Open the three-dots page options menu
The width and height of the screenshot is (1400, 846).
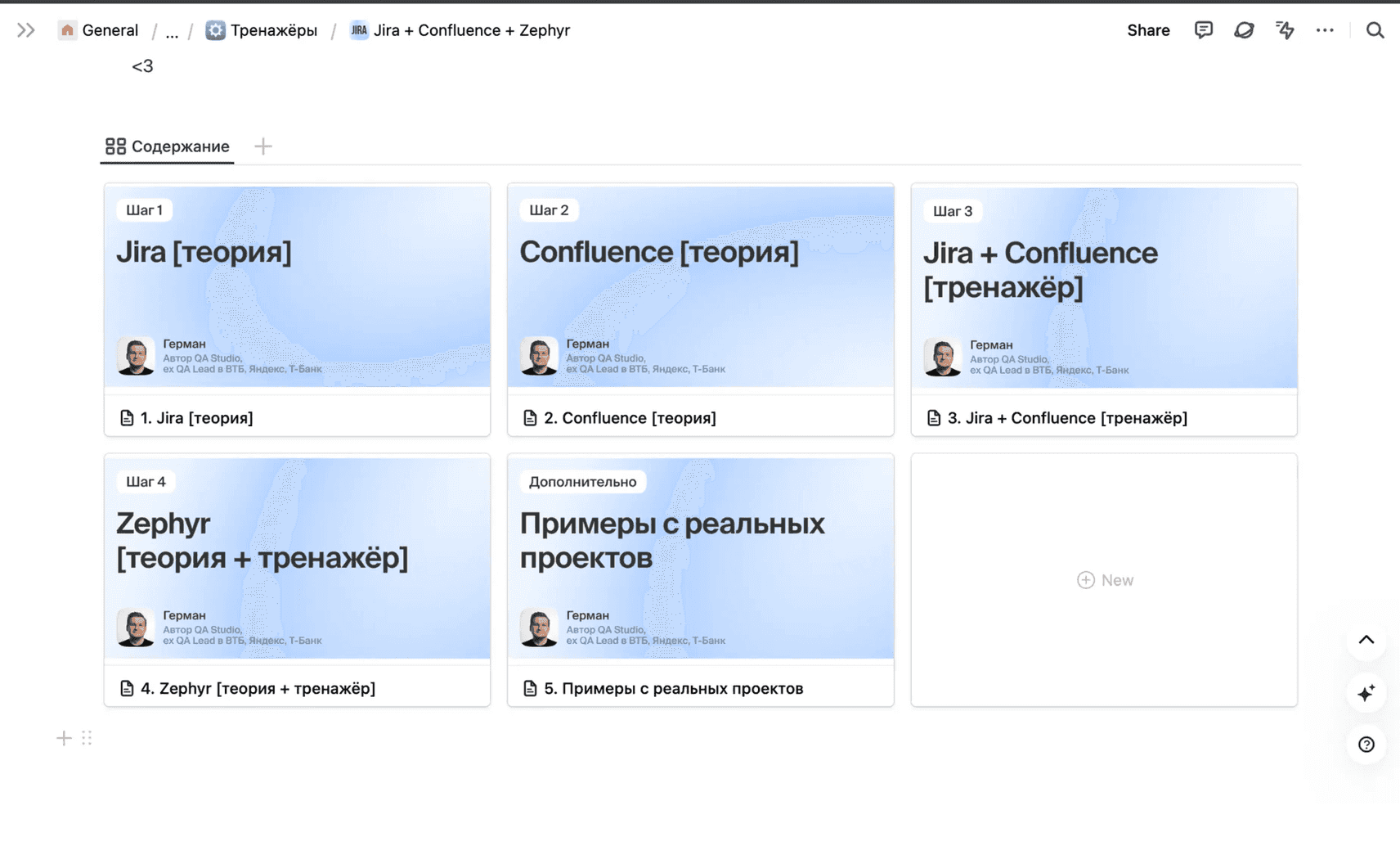click(x=1325, y=30)
